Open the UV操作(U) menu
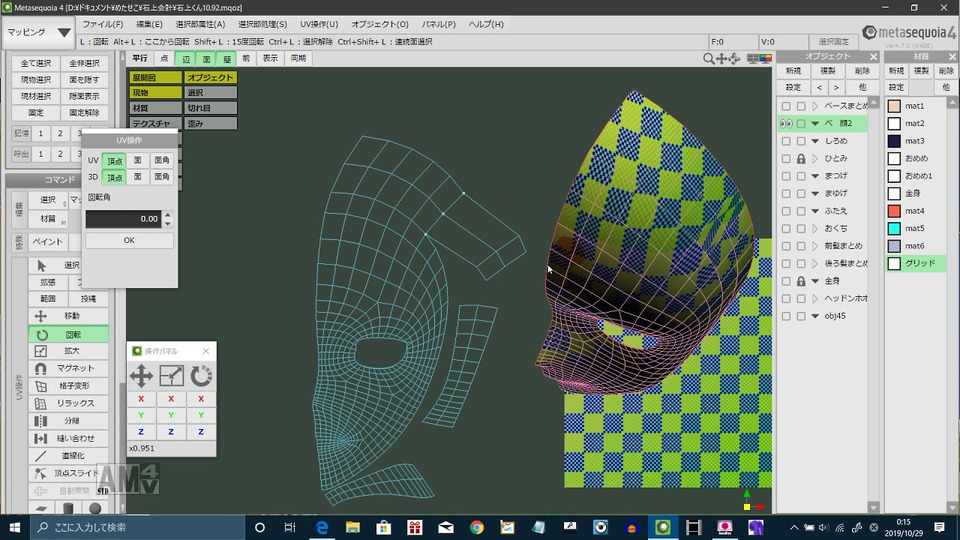The height and width of the screenshot is (540, 960). coord(319,24)
